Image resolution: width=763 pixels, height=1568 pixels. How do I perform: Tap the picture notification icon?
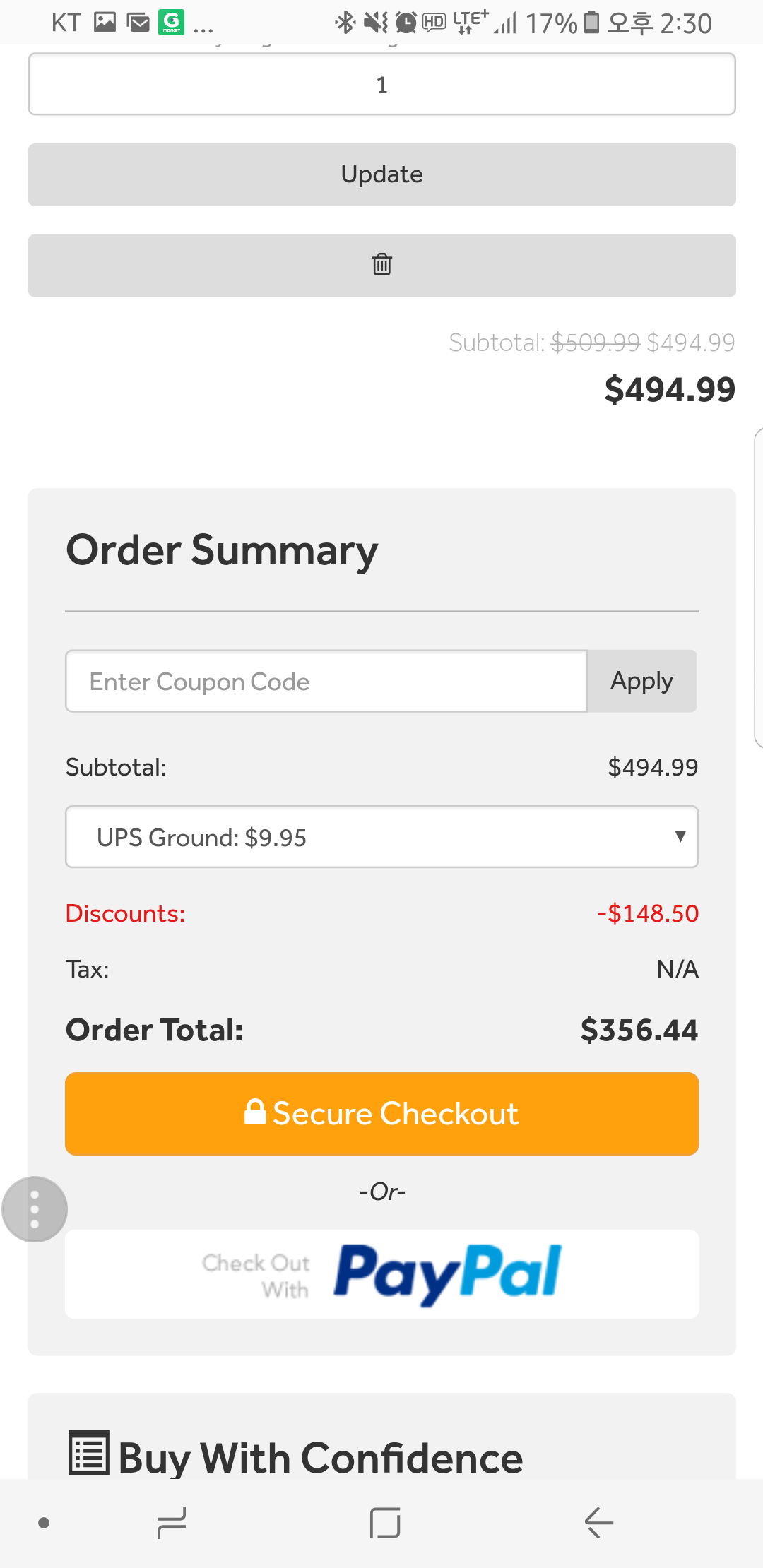point(105,23)
